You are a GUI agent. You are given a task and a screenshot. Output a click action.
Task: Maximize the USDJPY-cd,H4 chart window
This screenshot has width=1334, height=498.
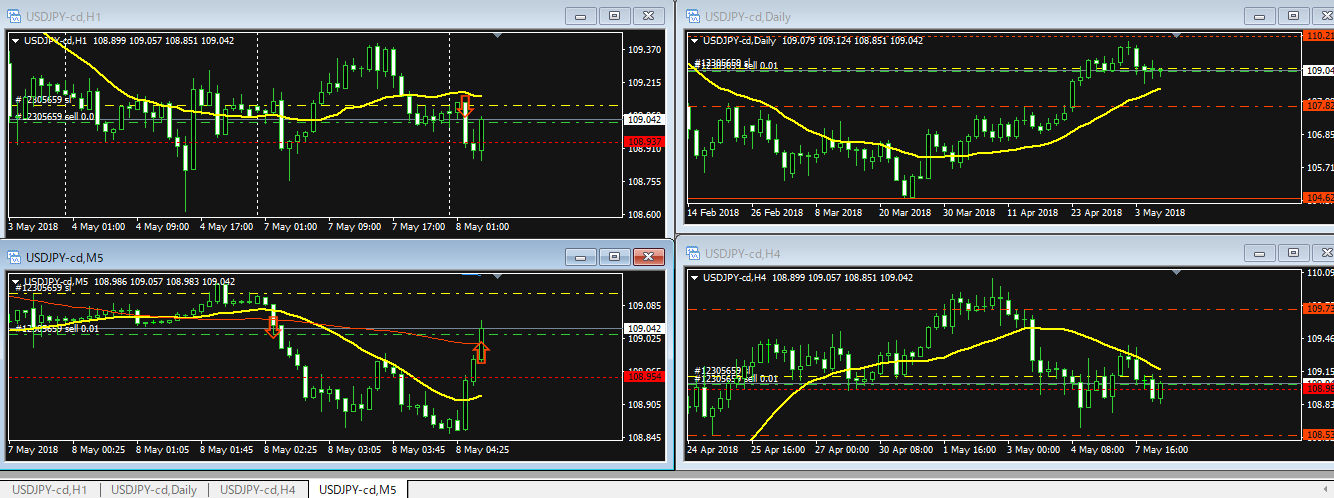coord(1293,253)
